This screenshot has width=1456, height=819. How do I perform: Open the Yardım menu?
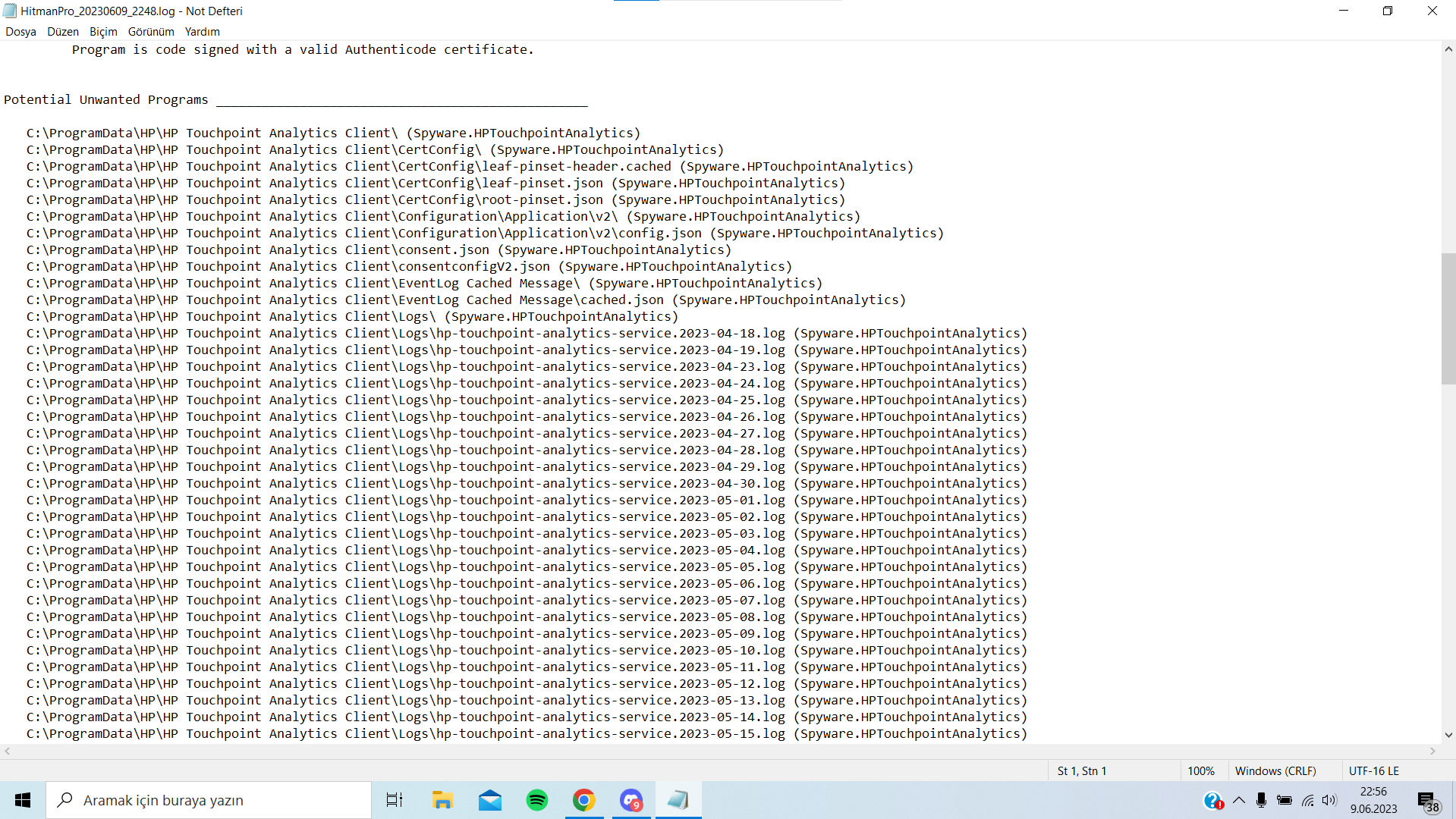202,32
